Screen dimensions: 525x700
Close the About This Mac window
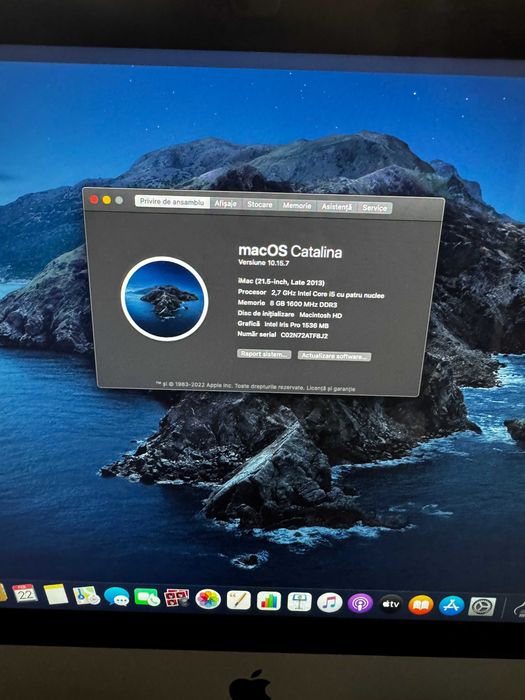point(94,200)
